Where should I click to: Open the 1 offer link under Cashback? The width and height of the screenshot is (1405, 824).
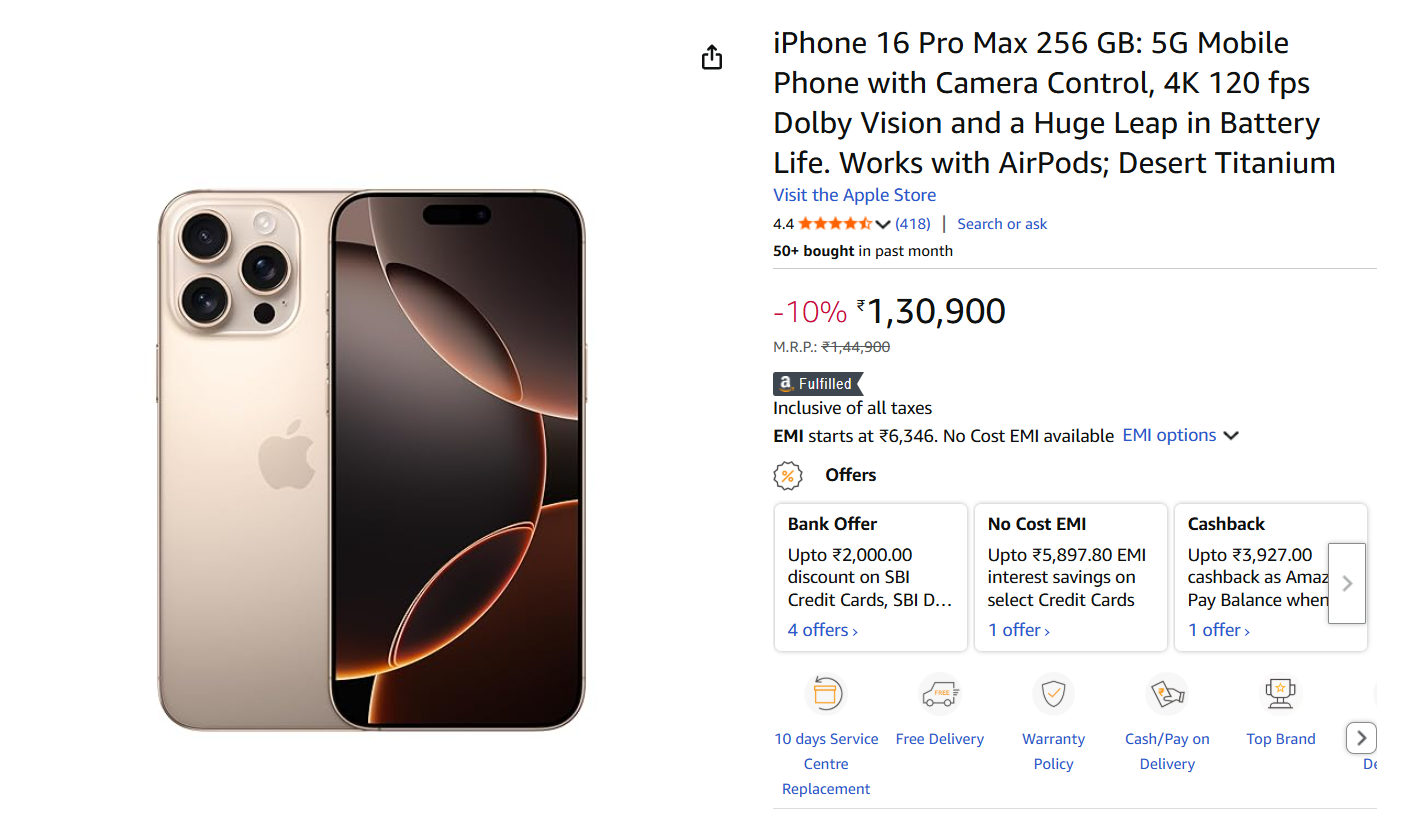1218,630
